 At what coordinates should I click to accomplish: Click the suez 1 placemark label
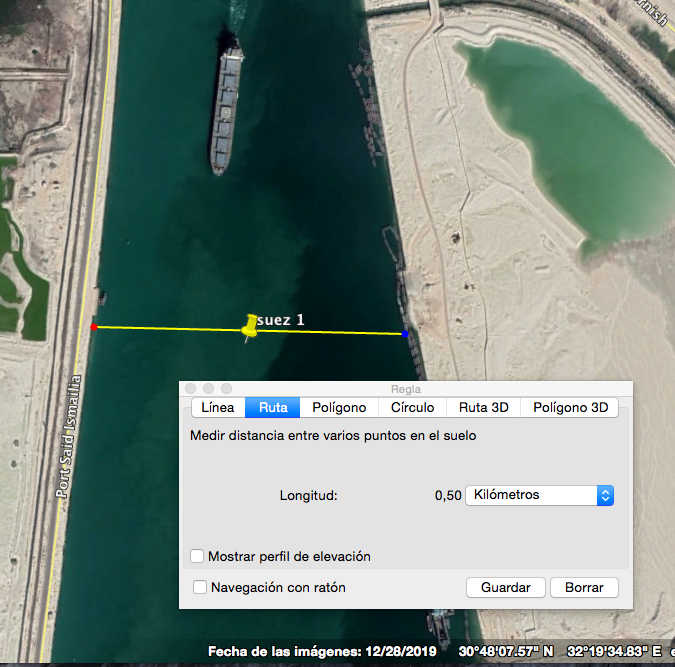pyautogui.click(x=281, y=319)
